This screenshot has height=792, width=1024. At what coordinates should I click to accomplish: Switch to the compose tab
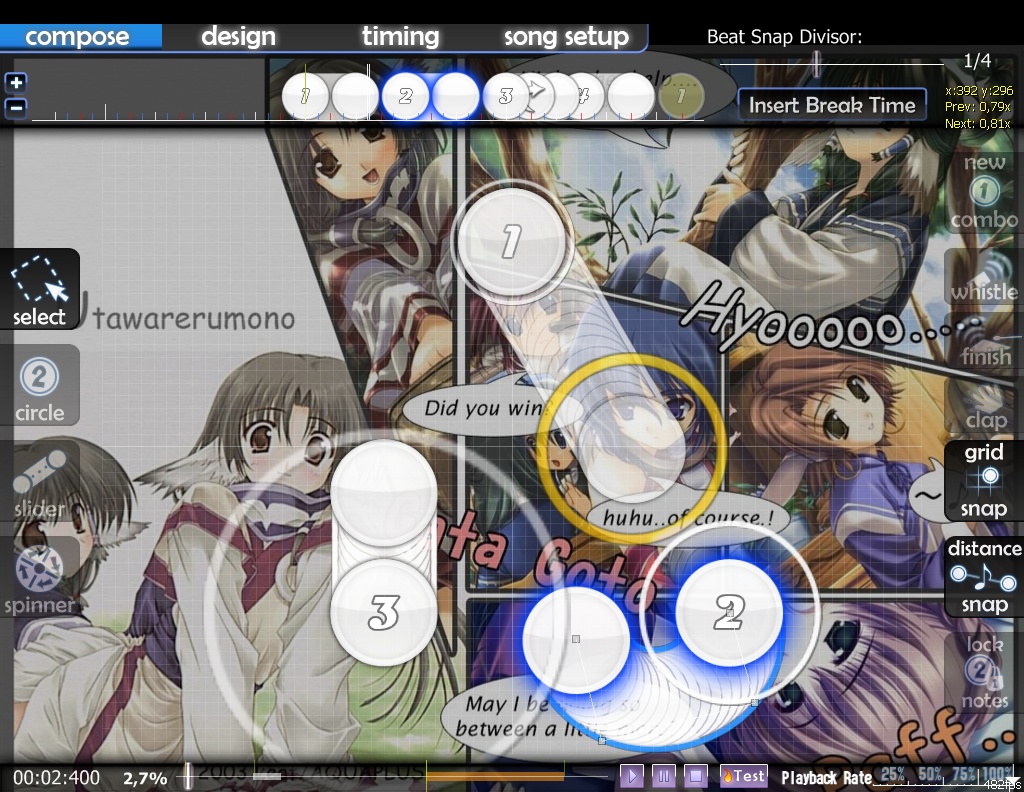tap(77, 37)
